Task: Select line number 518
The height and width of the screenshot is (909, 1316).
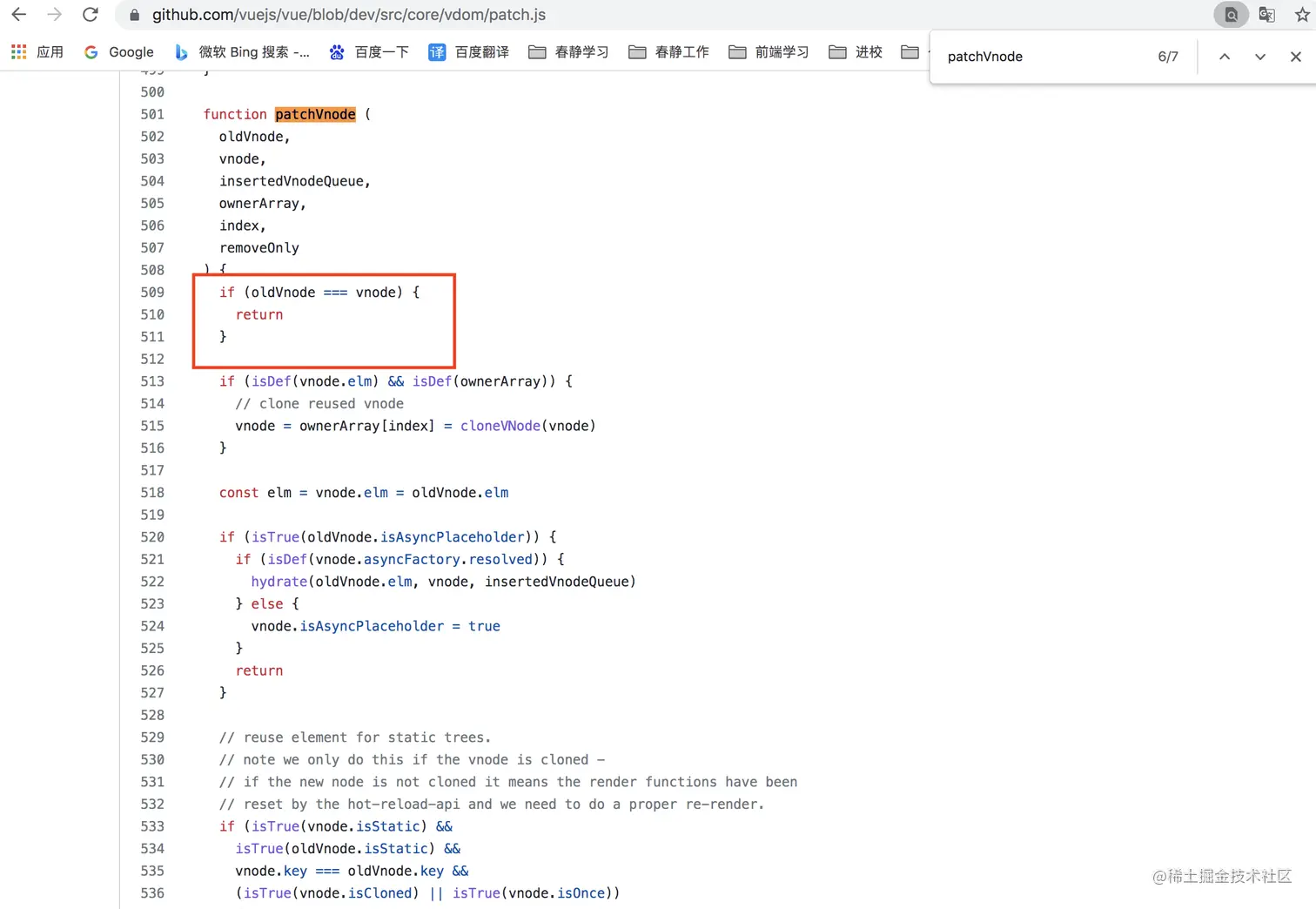Action: coord(152,493)
